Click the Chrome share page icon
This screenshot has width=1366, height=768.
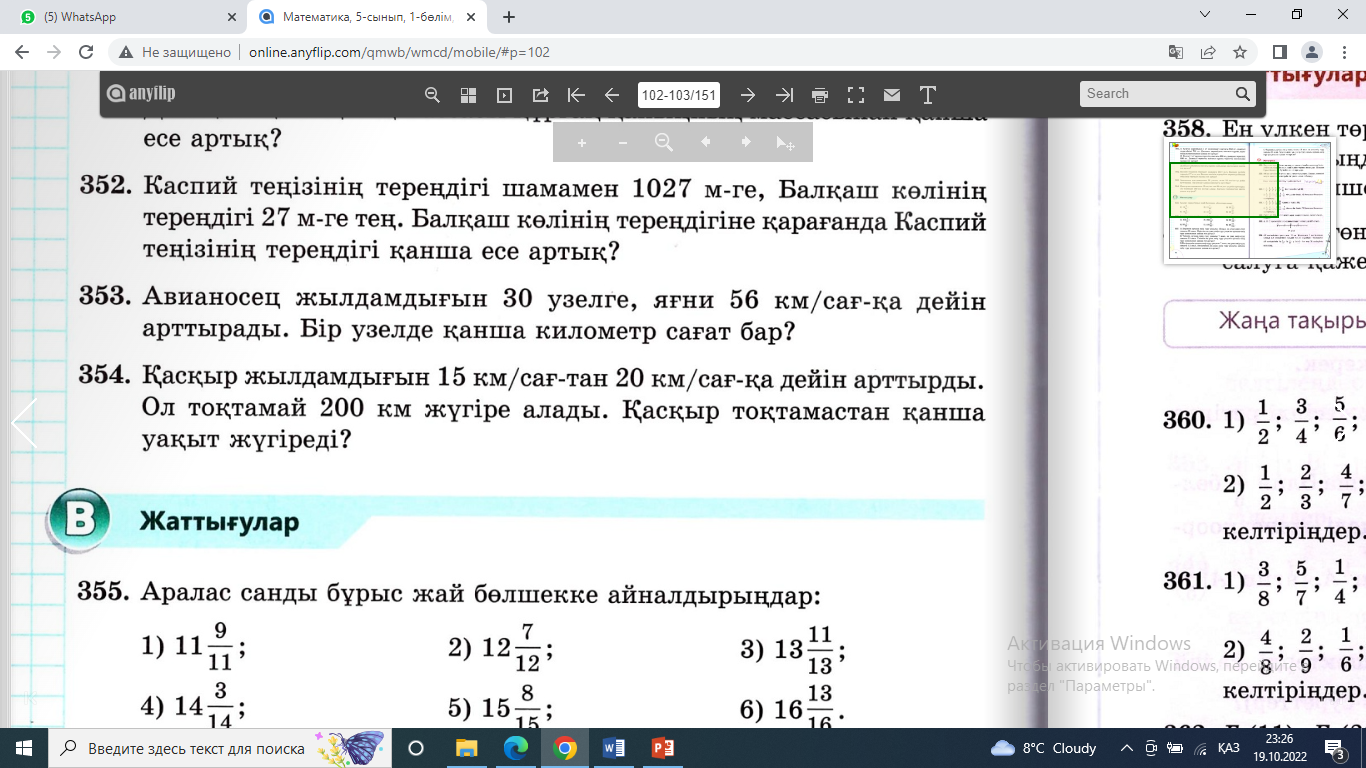[1208, 52]
